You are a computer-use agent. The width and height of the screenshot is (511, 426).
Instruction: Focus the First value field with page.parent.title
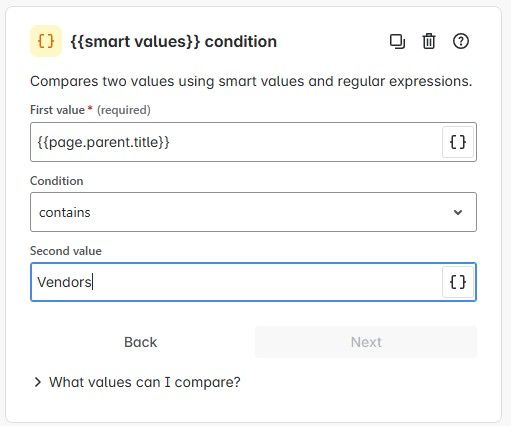[236, 142]
